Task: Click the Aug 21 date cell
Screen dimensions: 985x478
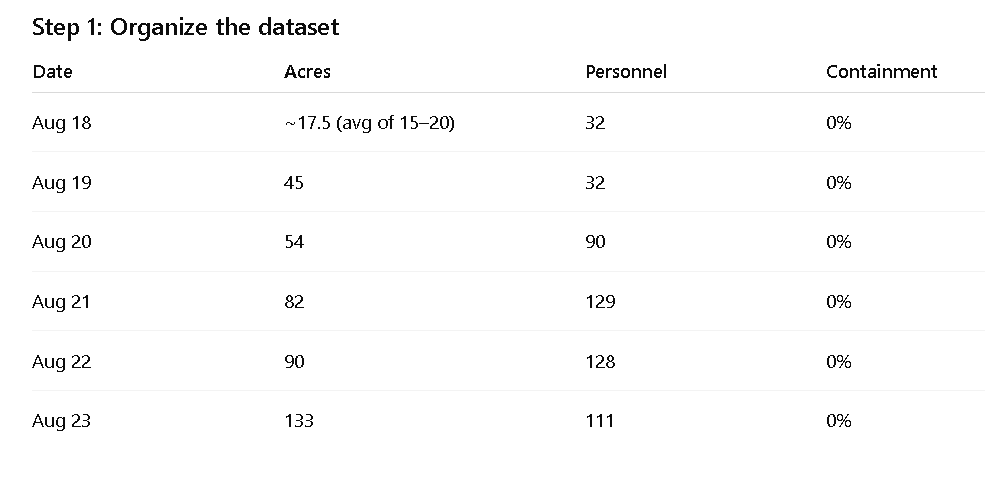Action: [x=61, y=302]
